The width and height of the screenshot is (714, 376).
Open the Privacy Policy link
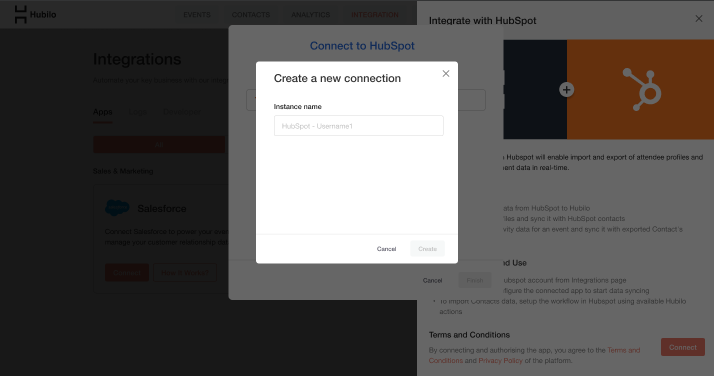(x=500, y=361)
